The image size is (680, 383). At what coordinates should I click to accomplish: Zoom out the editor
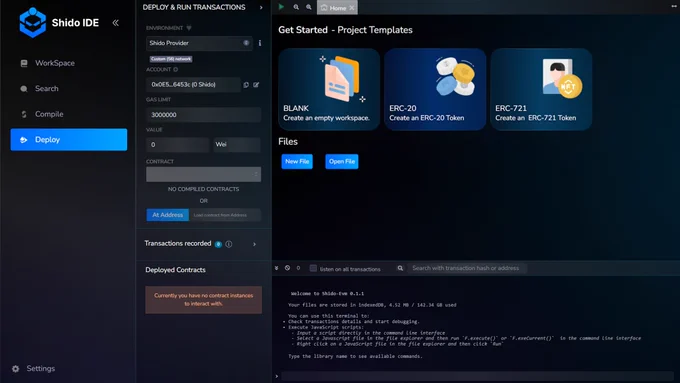[x=296, y=7]
